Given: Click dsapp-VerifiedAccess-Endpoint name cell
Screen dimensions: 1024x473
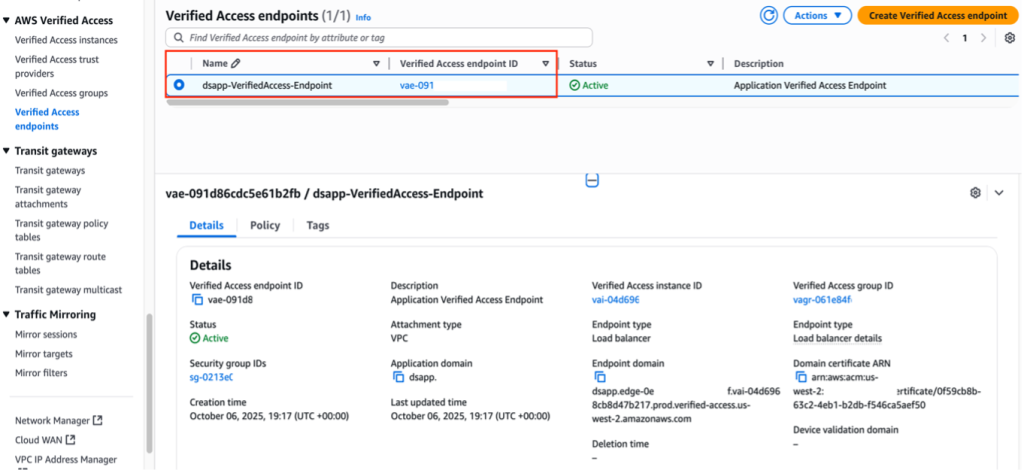Looking at the screenshot, I should pos(267,86).
